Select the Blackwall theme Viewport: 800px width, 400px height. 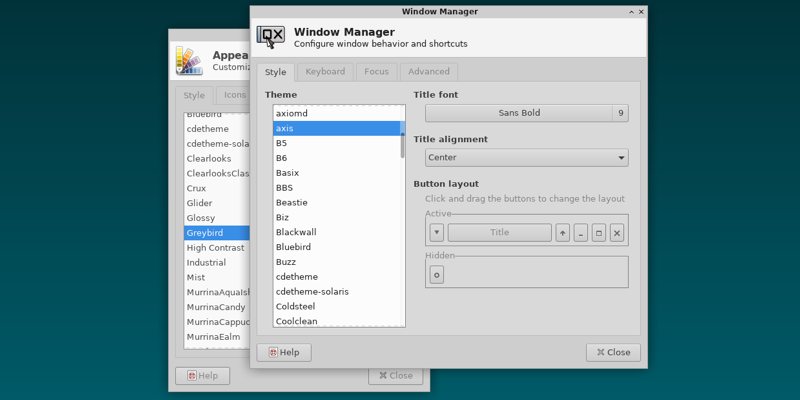pos(337,232)
